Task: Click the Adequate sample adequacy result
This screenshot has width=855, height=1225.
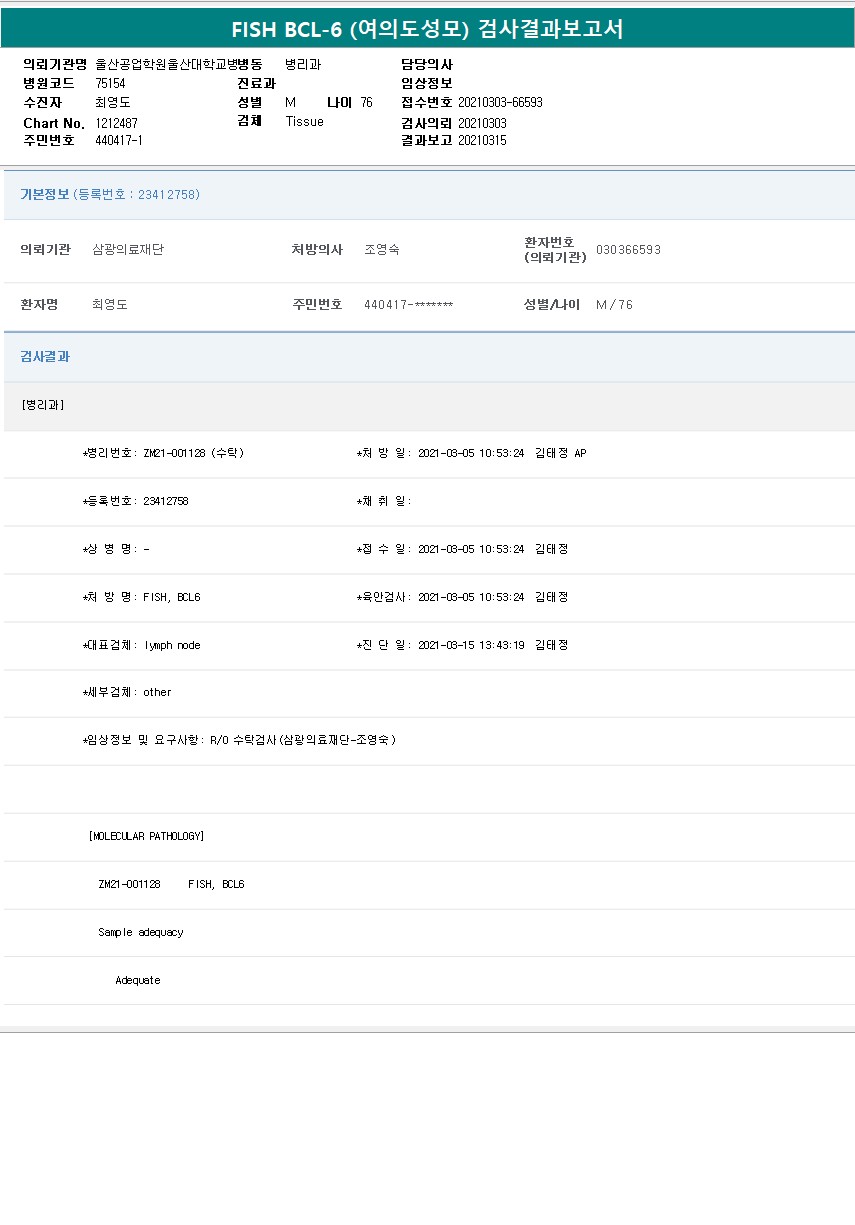Action: pyautogui.click(x=138, y=980)
